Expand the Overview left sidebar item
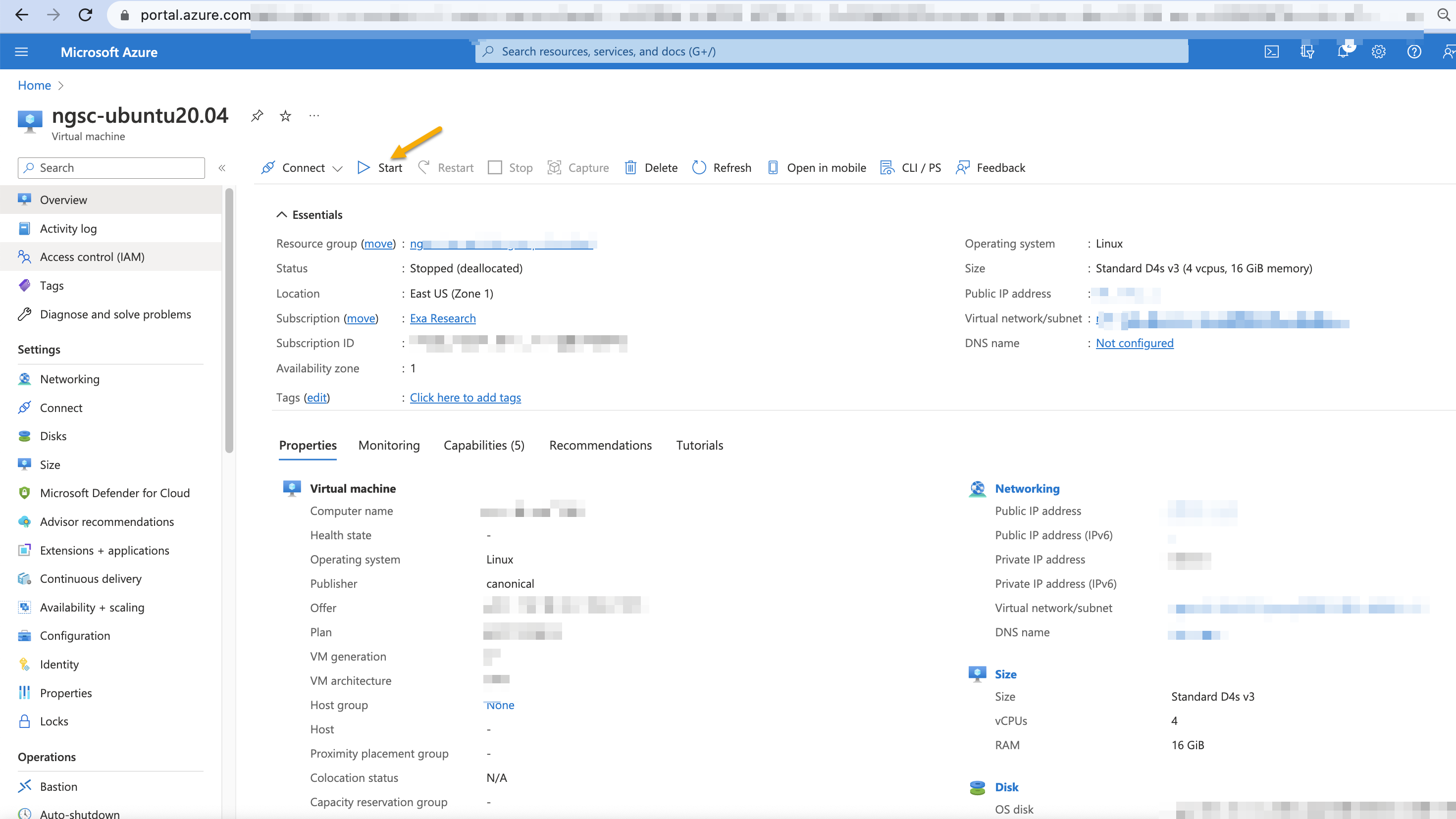Viewport: 1456px width, 819px height. click(x=62, y=199)
